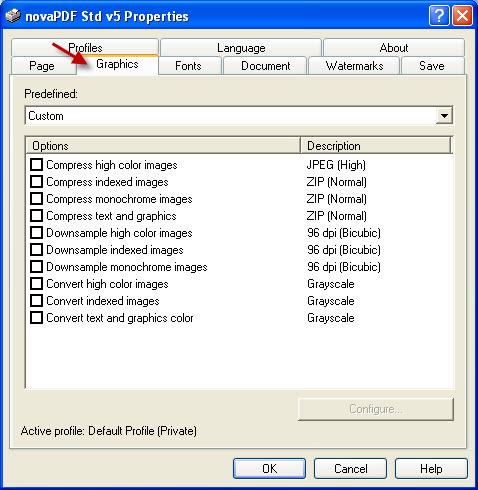Select the Profiles tab
Viewport: 478px width, 490px height.
point(85,48)
